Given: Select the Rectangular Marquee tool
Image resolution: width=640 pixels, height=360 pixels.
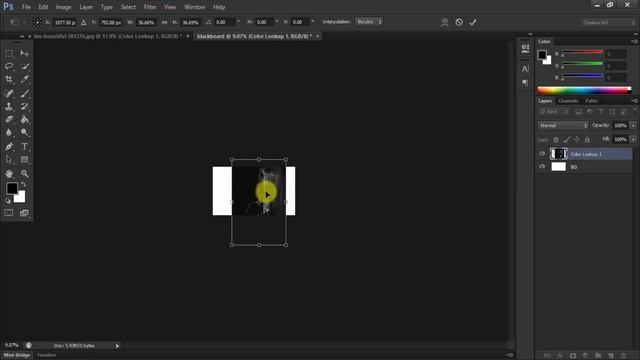Looking at the screenshot, I should pyautogui.click(x=9, y=53).
